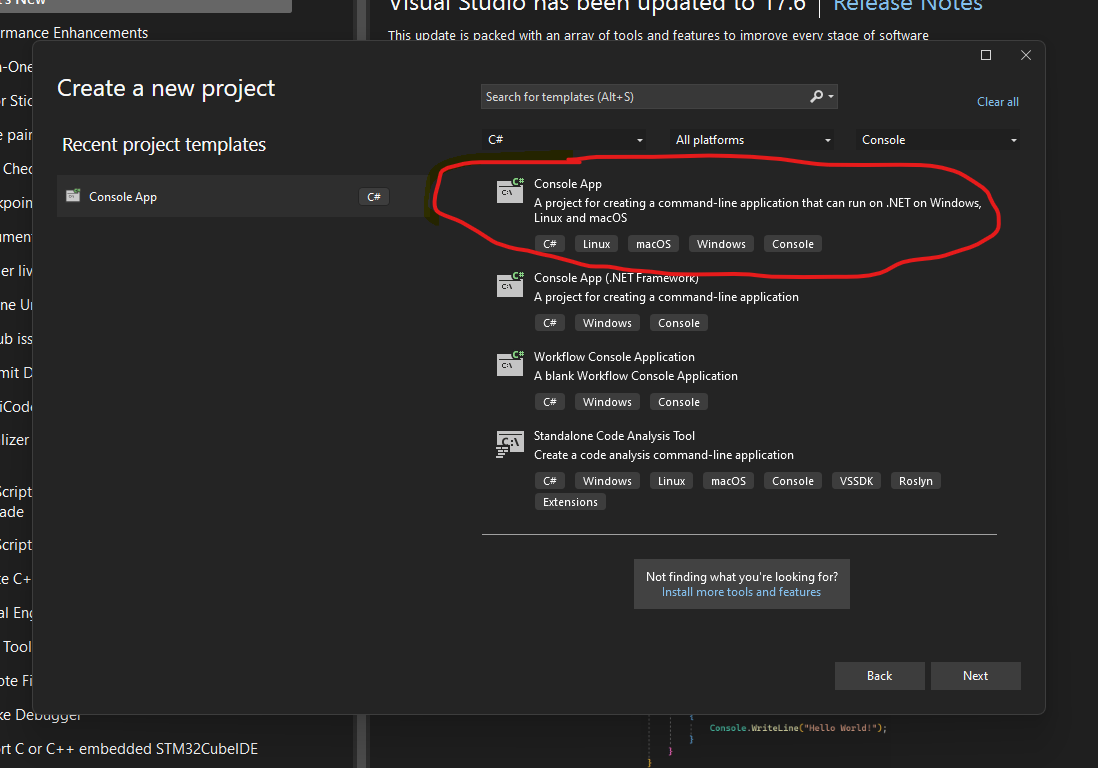Click the Clear all link
The image size is (1098, 768).
click(998, 102)
